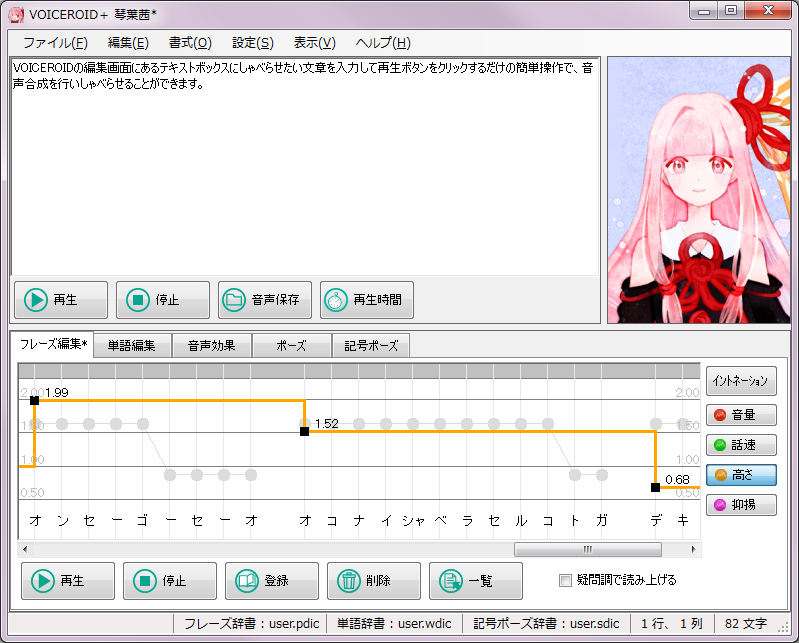
Task: Open the 書式(O) menu
Action: (190, 43)
